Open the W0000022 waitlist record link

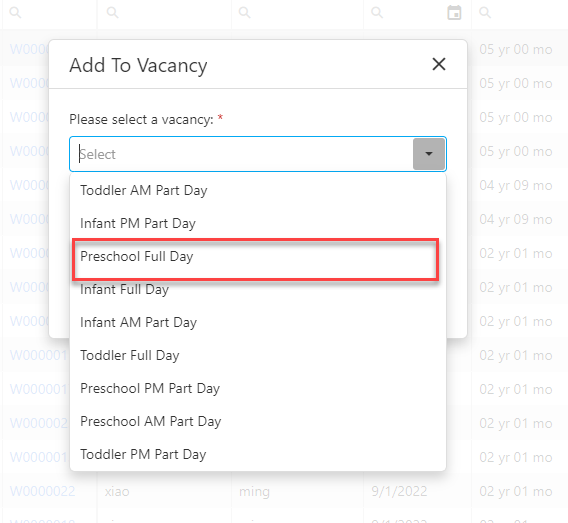tap(42, 491)
